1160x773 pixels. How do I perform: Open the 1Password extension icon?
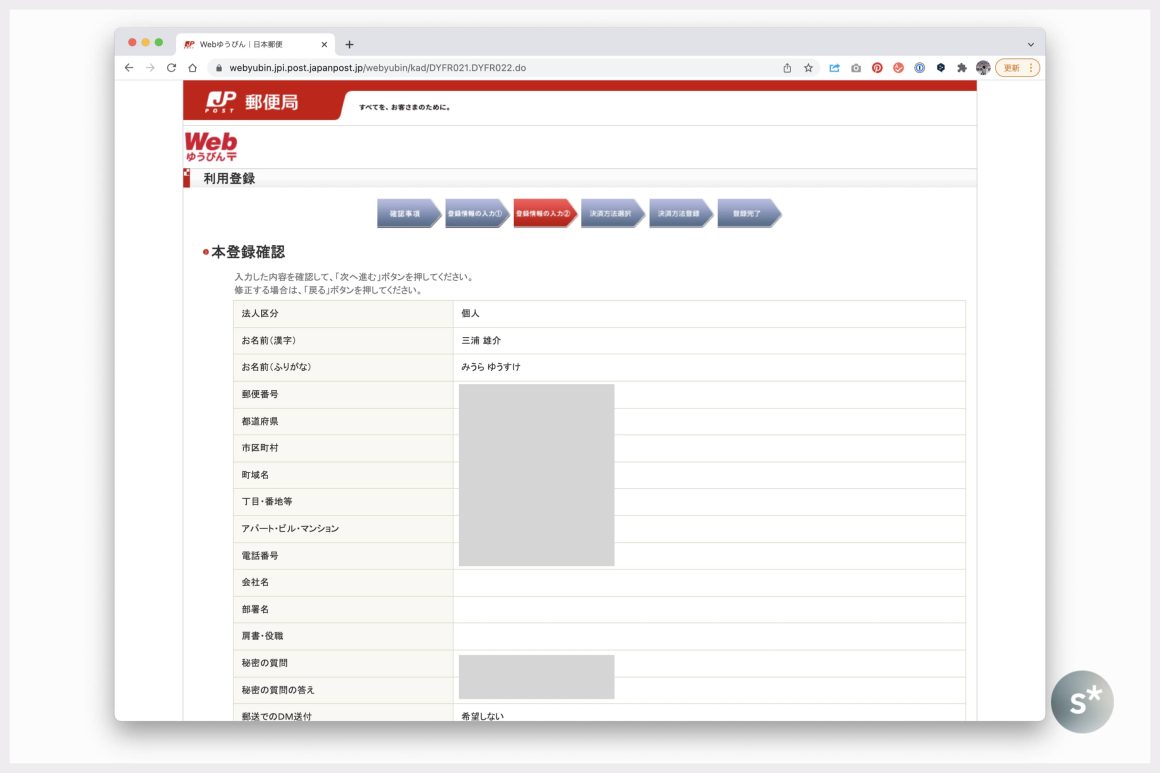click(919, 68)
